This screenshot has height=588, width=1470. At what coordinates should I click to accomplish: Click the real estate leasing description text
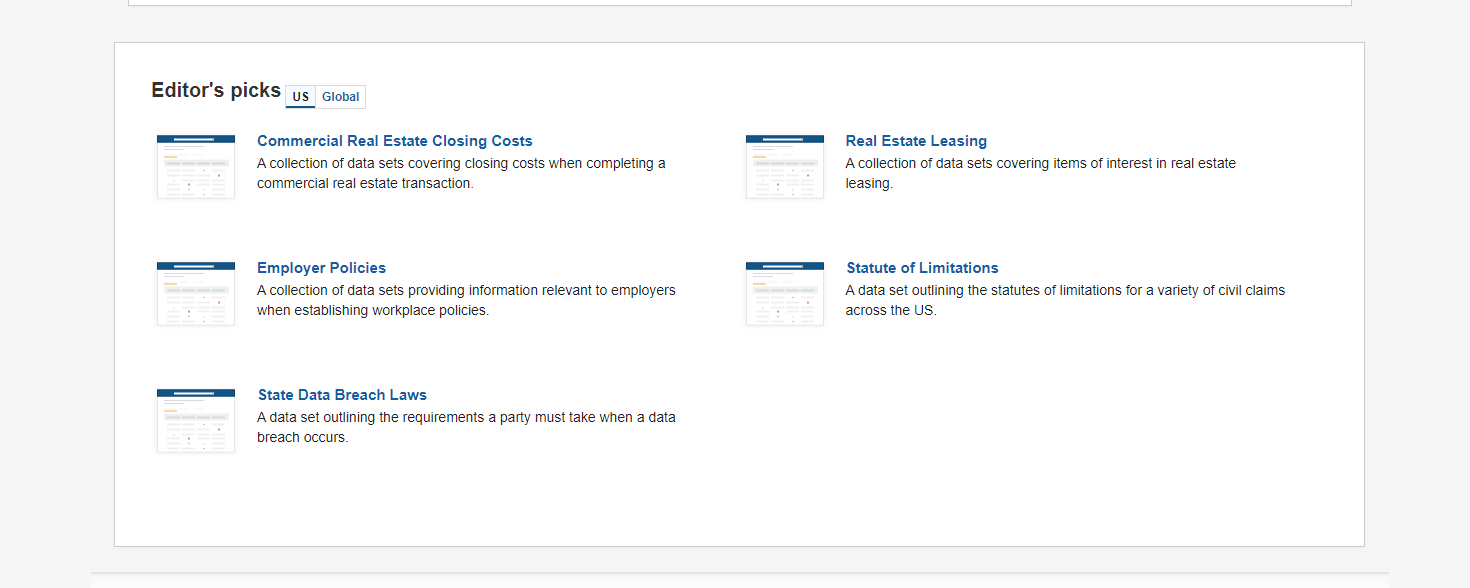[x=1040, y=173]
